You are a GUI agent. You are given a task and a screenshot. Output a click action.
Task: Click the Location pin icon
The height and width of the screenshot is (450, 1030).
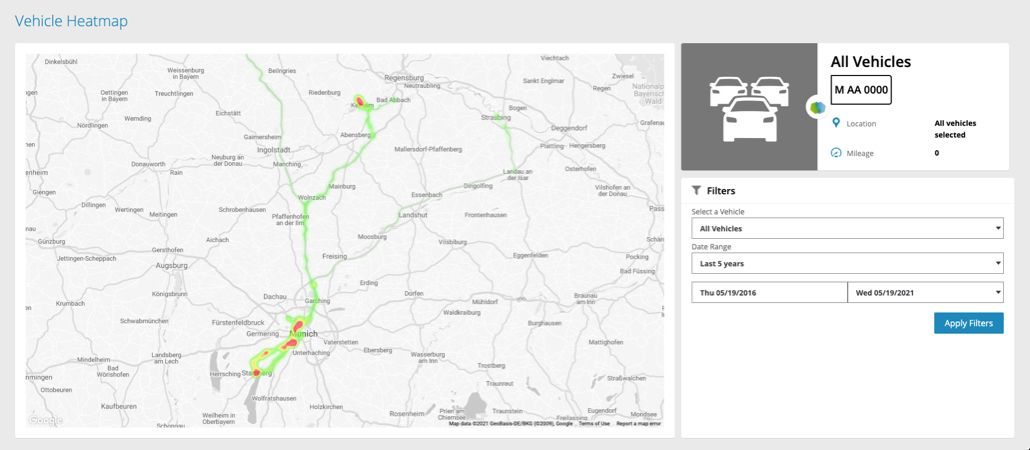(x=836, y=123)
